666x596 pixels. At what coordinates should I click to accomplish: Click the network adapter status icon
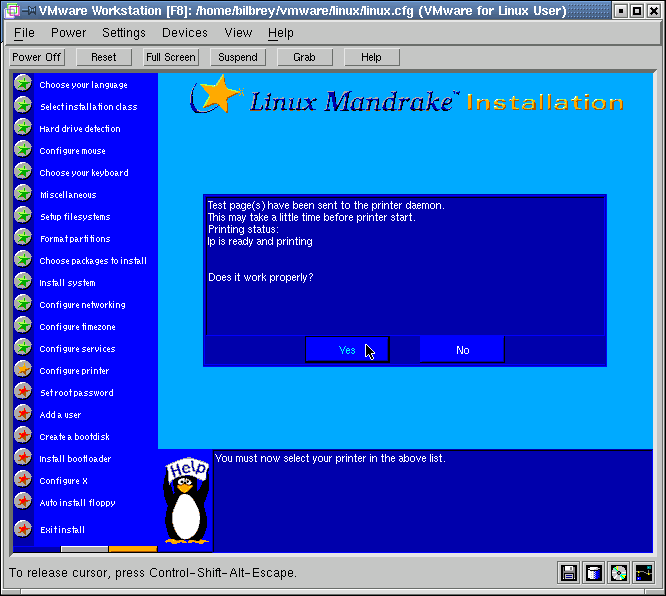point(644,573)
